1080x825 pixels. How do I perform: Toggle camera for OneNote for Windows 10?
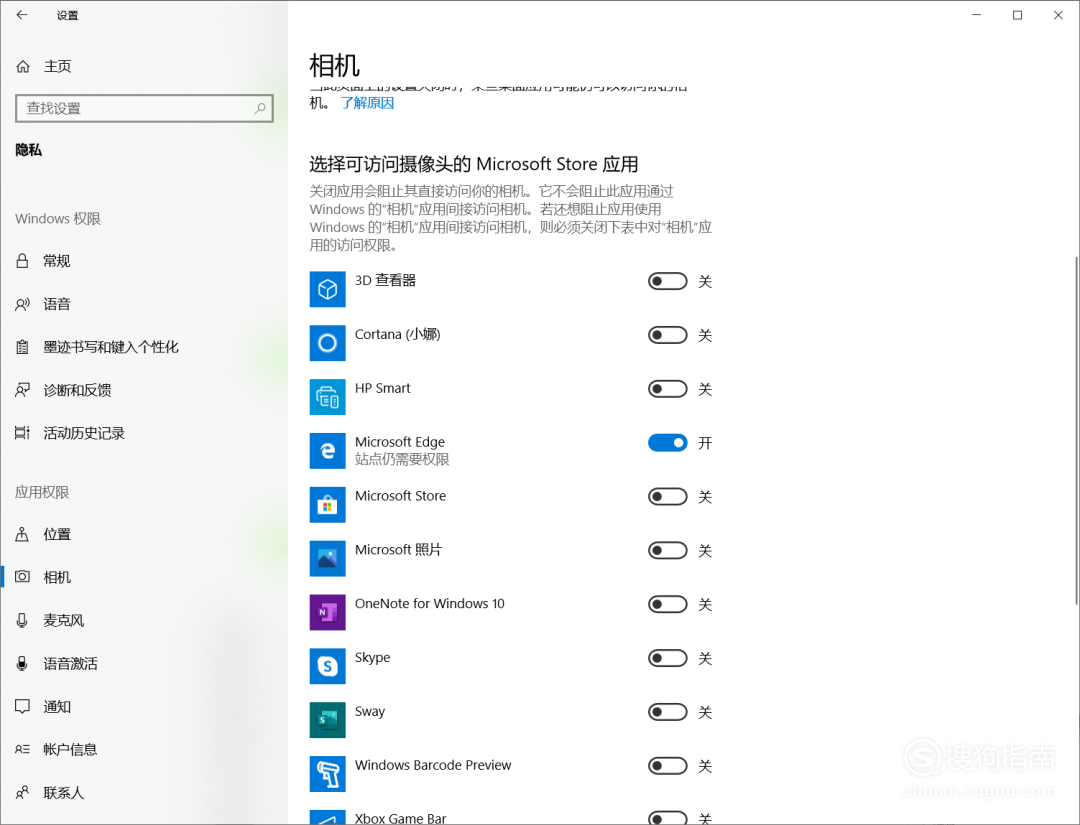(x=667, y=604)
